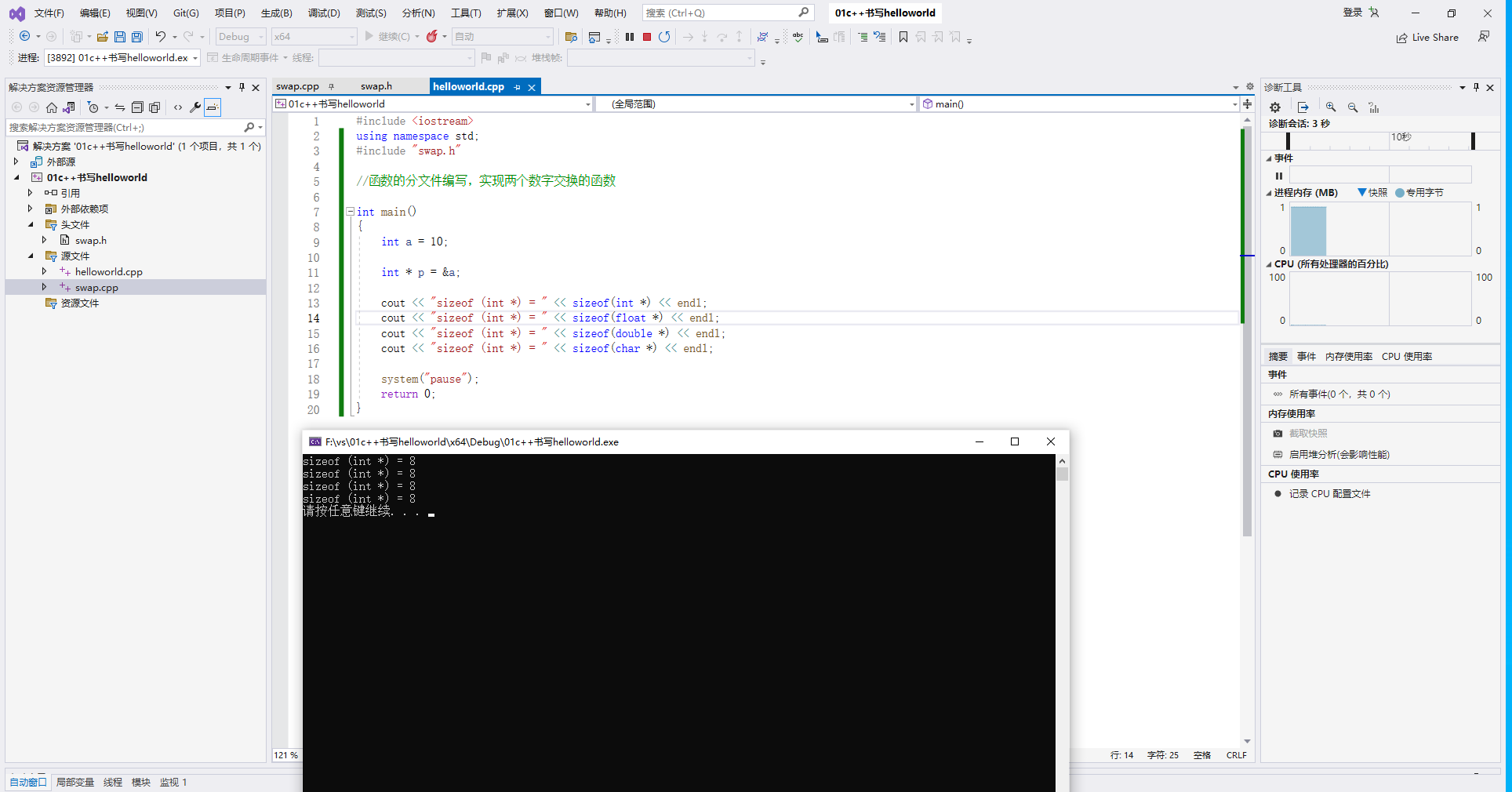Show All Files icon in Solution Explorer
1512x792 pixels.
154,107
